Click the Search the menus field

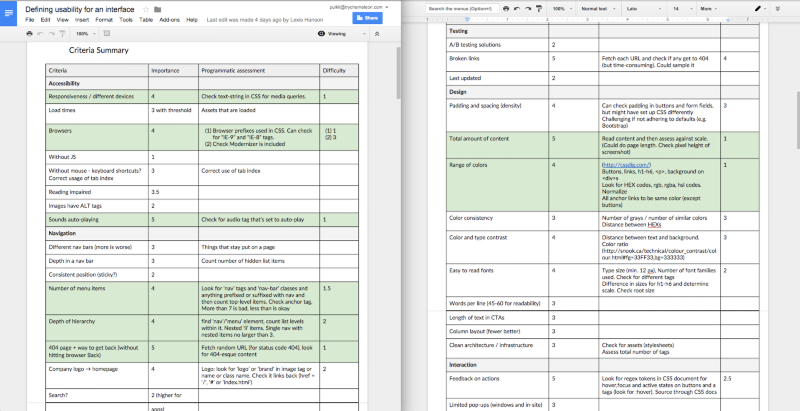(x=462, y=9)
